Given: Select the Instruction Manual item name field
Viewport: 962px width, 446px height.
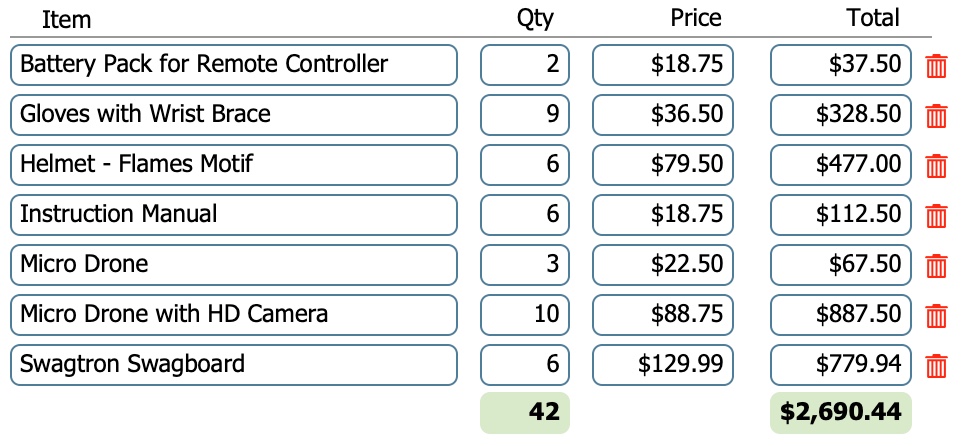Looking at the screenshot, I should (234, 215).
